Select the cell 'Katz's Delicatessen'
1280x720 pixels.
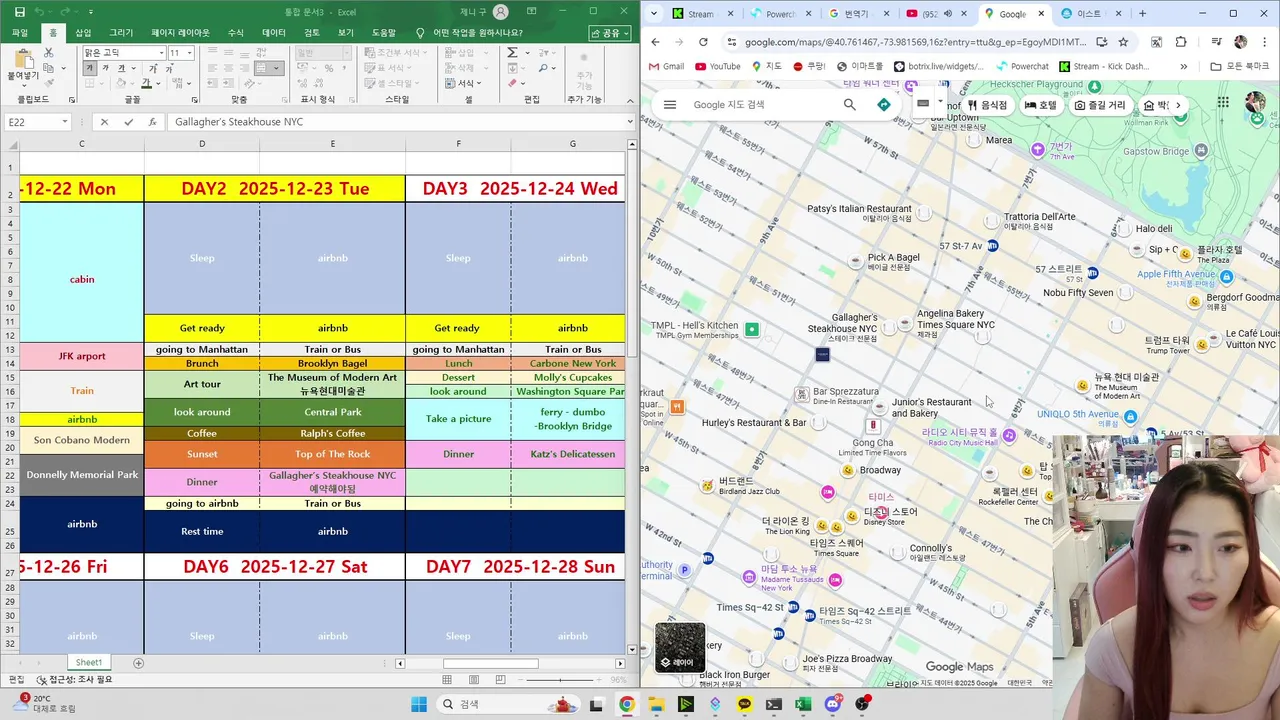tap(572, 454)
